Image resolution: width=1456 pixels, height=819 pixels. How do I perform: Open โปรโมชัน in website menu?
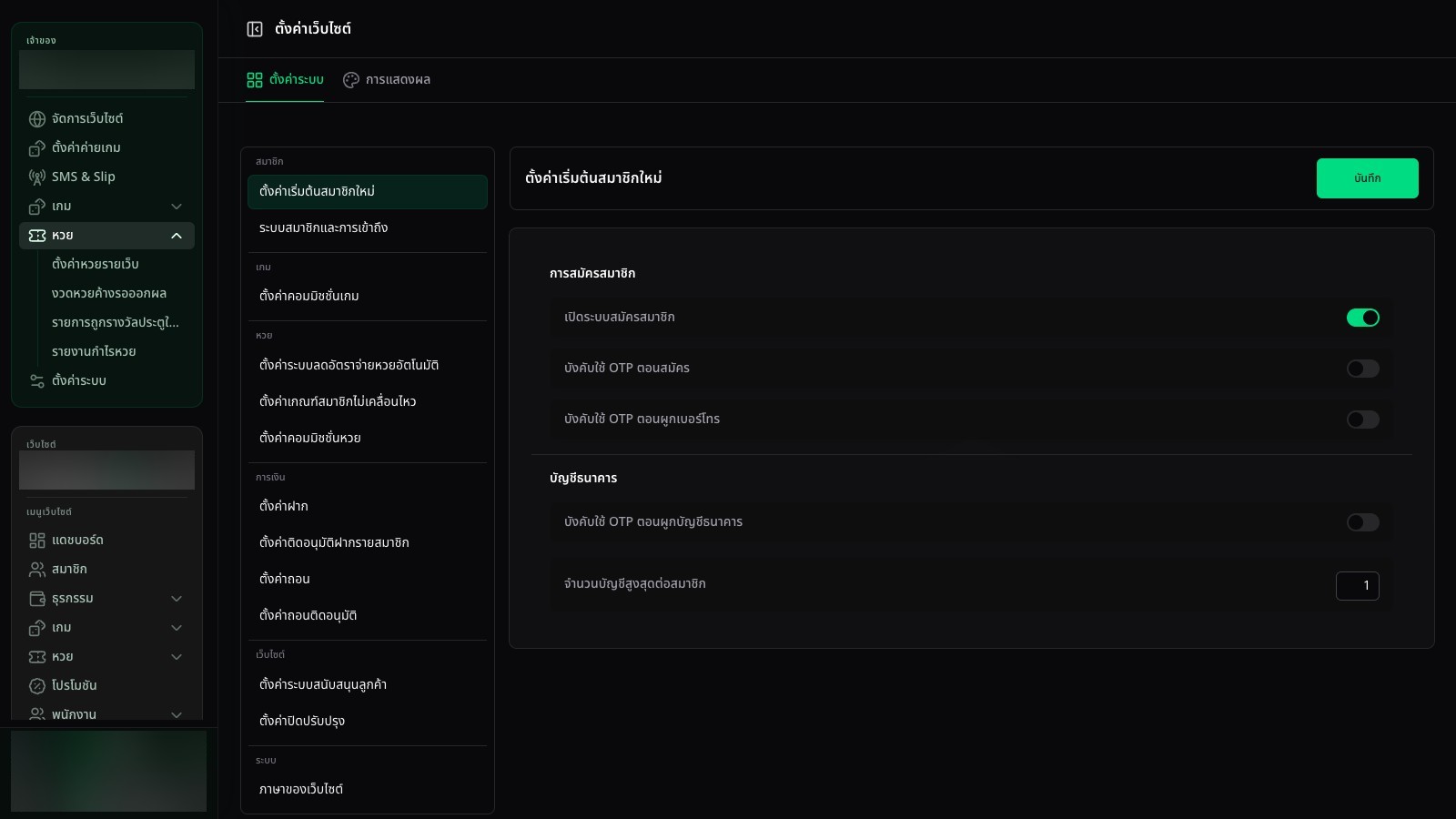[x=106, y=686]
